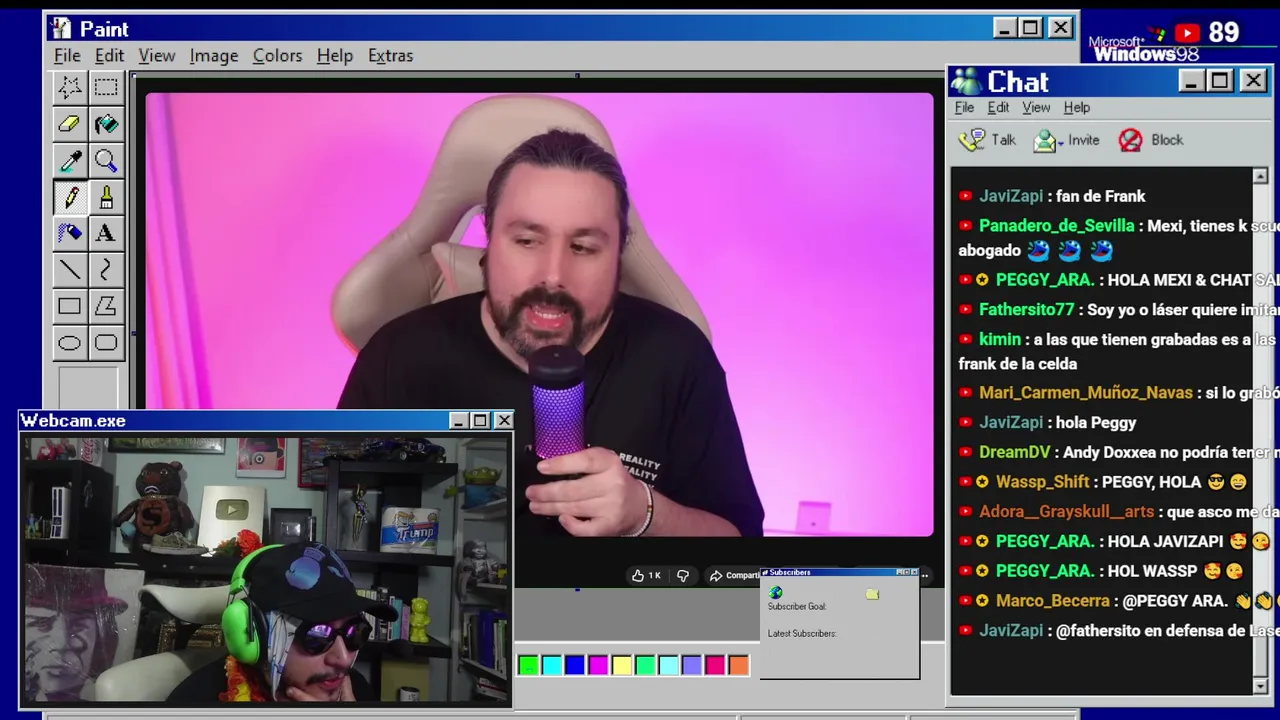The image size is (1280, 720).
Task: Open the Extras menu in Paint
Action: (x=390, y=55)
